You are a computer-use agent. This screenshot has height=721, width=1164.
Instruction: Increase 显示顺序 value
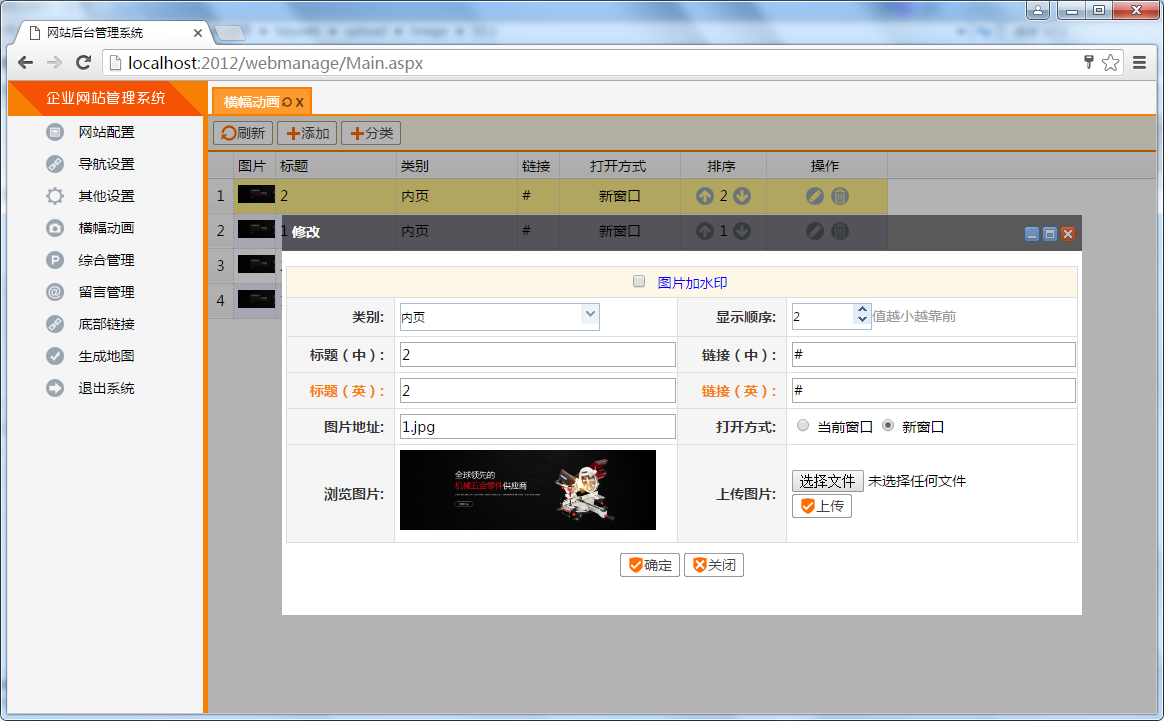[862, 309]
